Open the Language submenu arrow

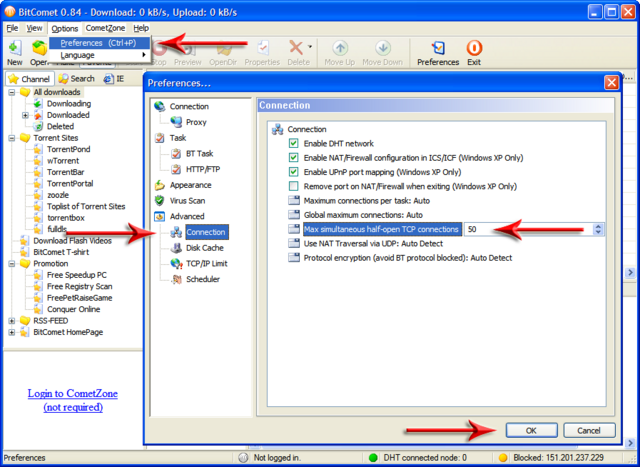pyautogui.click(x=144, y=55)
